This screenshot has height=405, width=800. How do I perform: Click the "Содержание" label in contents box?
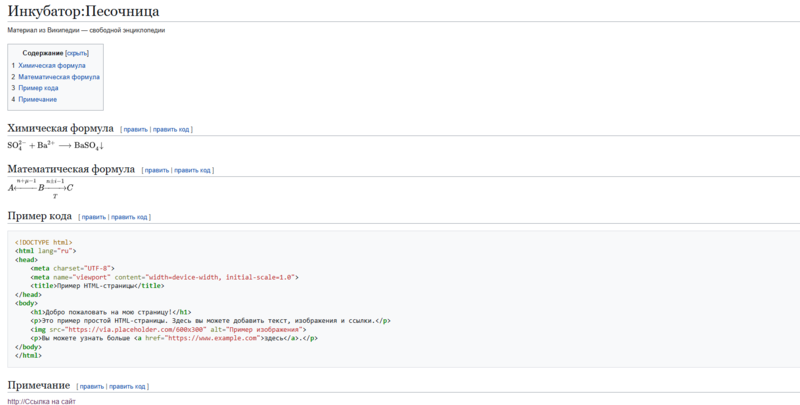click(43, 52)
